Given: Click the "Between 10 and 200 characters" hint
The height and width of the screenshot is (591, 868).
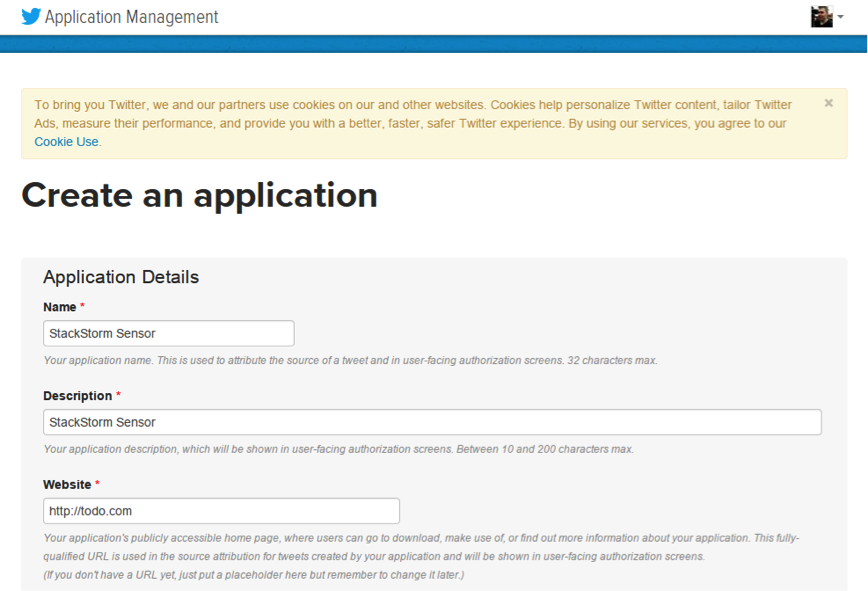Looking at the screenshot, I should click(339, 449).
